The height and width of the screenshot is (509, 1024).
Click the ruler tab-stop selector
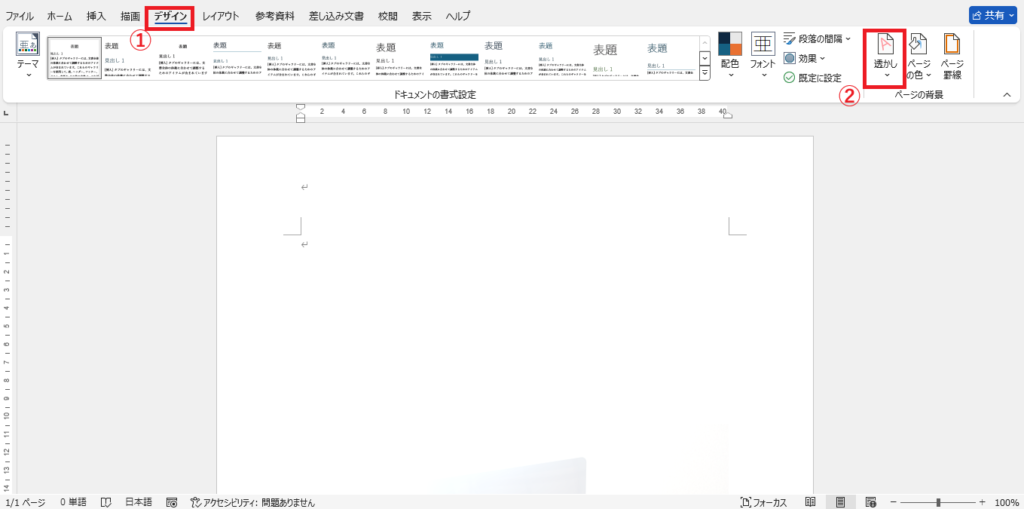pyautogui.click(x=7, y=114)
